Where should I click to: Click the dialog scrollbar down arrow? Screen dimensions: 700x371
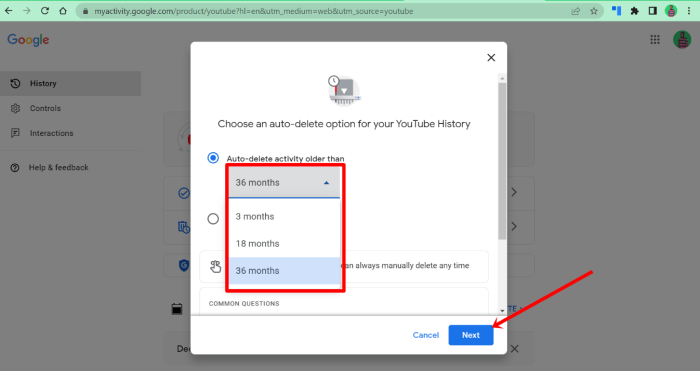(502, 310)
